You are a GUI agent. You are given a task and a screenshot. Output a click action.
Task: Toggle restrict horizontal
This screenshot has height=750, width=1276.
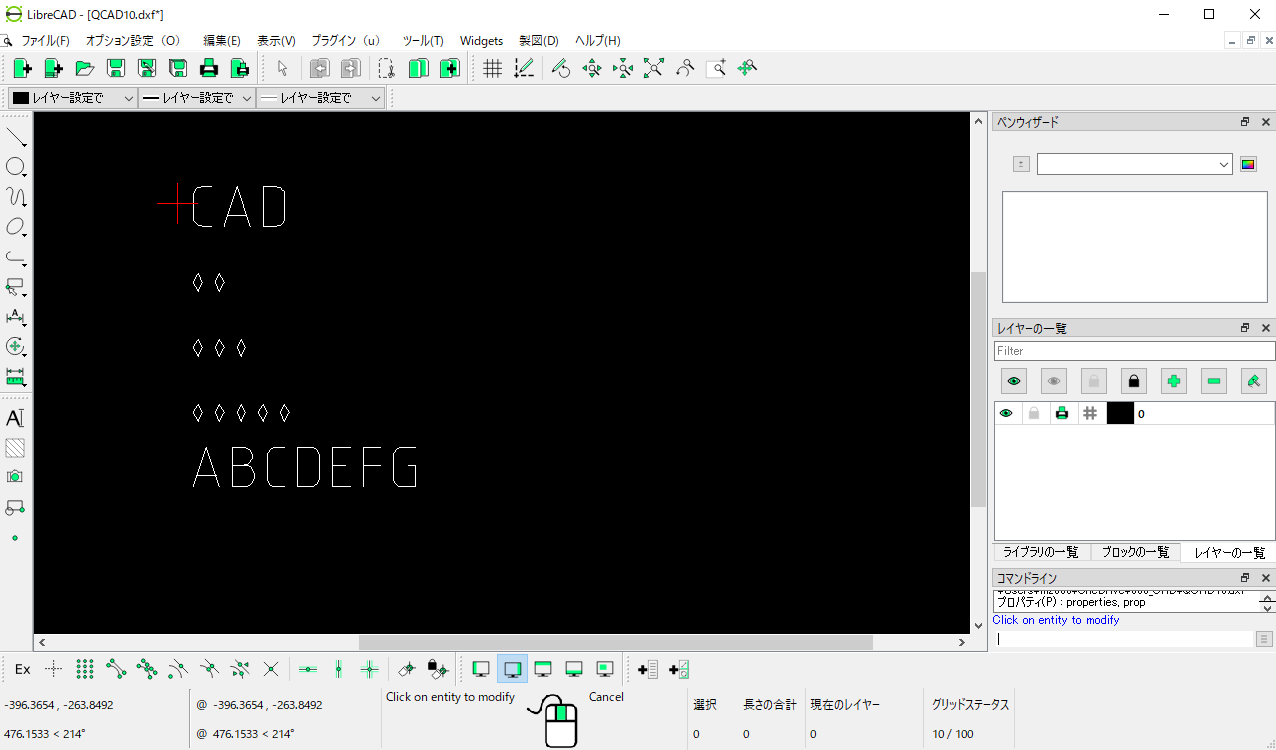point(308,669)
